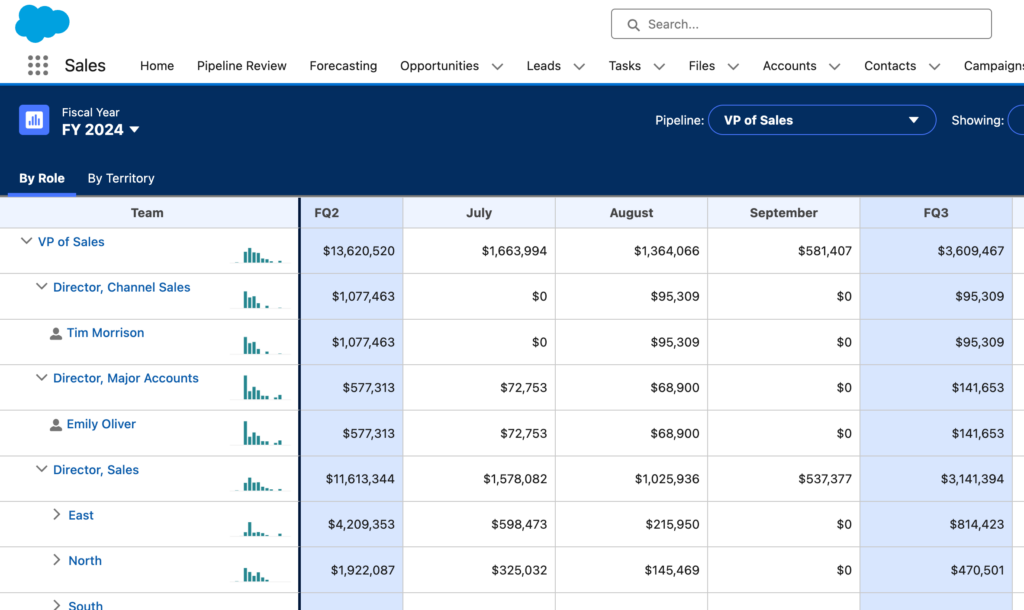Click the Salesforce cloud logo
The height and width of the screenshot is (610, 1024).
click(x=41, y=22)
